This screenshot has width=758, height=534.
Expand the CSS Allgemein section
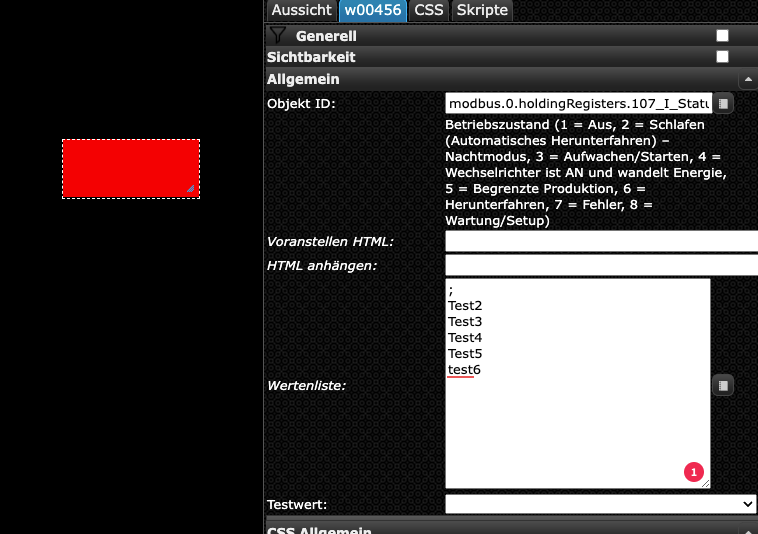coord(320,529)
